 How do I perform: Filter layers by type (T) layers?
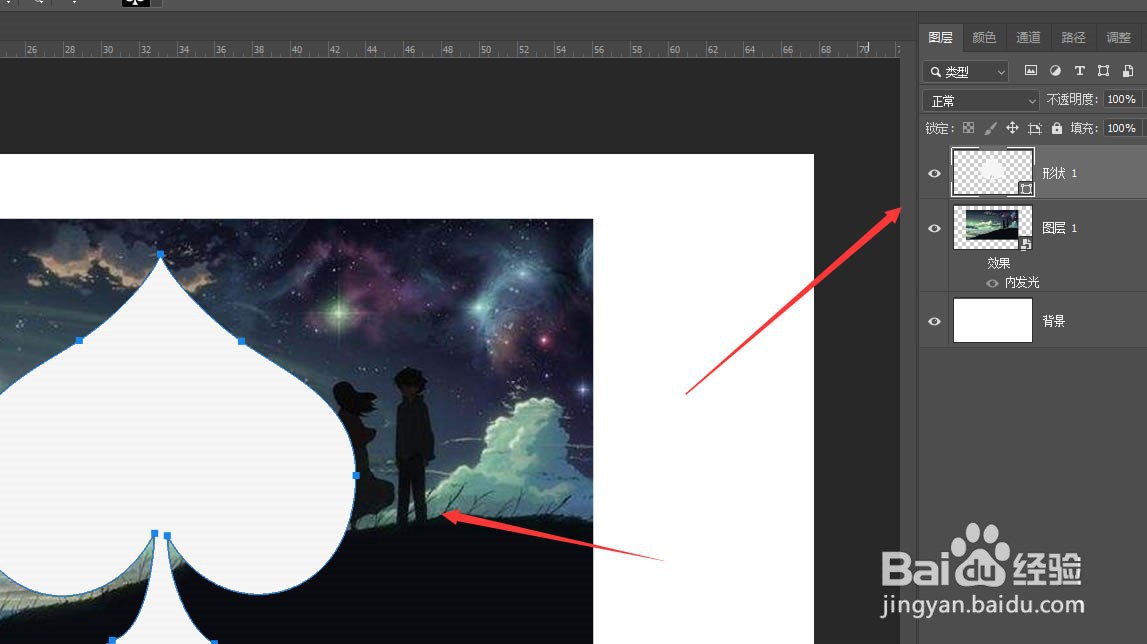click(x=1080, y=70)
